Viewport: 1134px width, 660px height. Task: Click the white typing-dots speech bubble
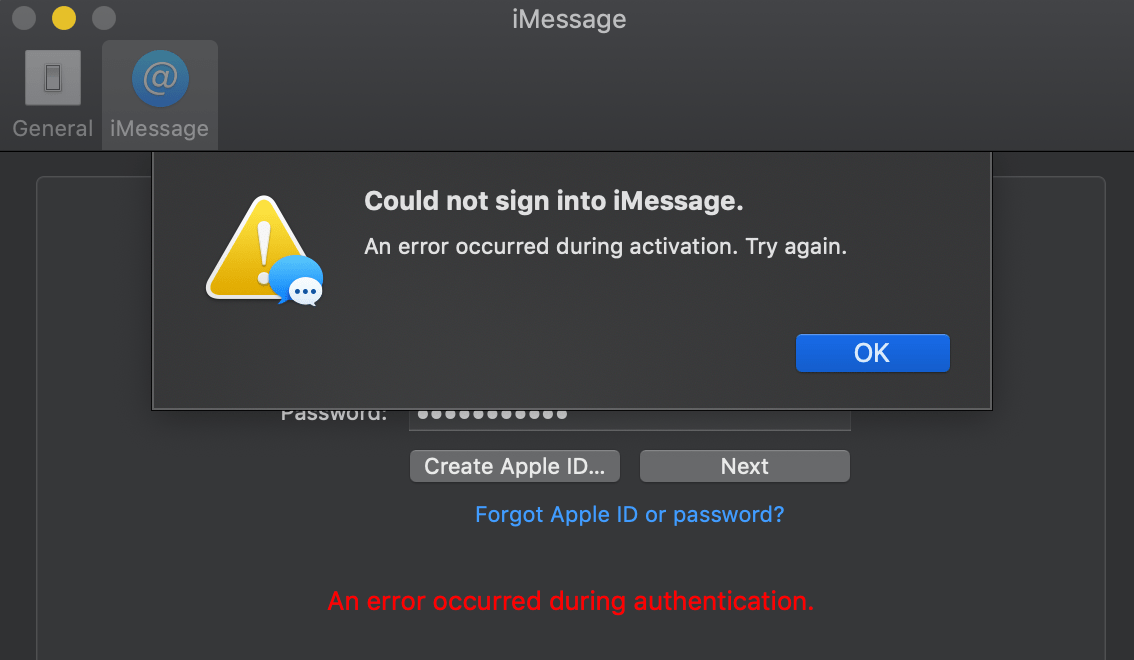click(305, 291)
